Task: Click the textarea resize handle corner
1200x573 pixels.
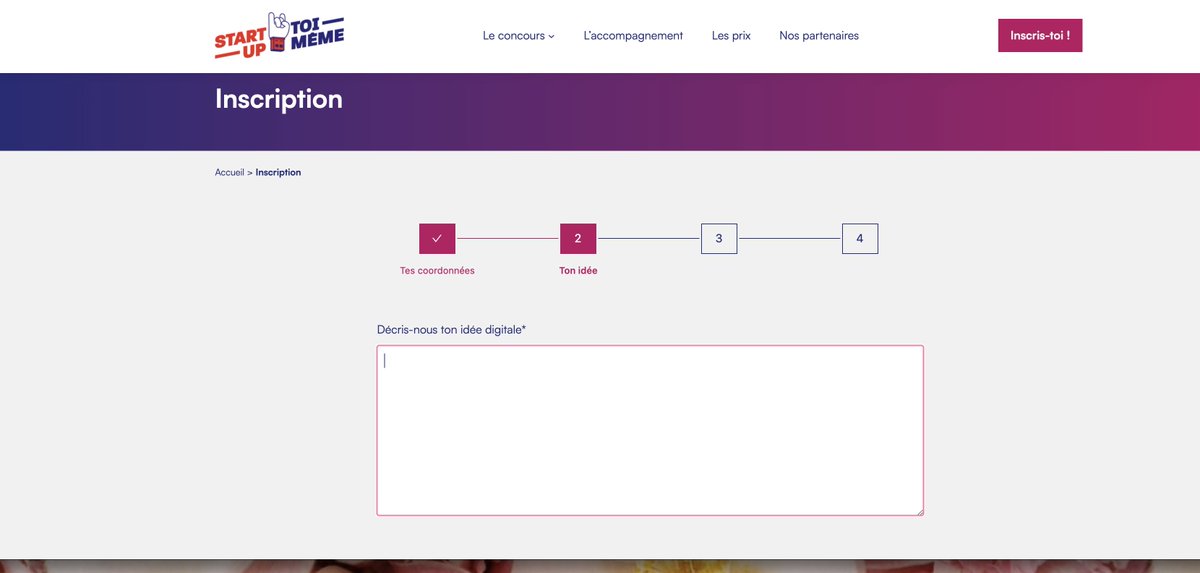Action: point(918,511)
